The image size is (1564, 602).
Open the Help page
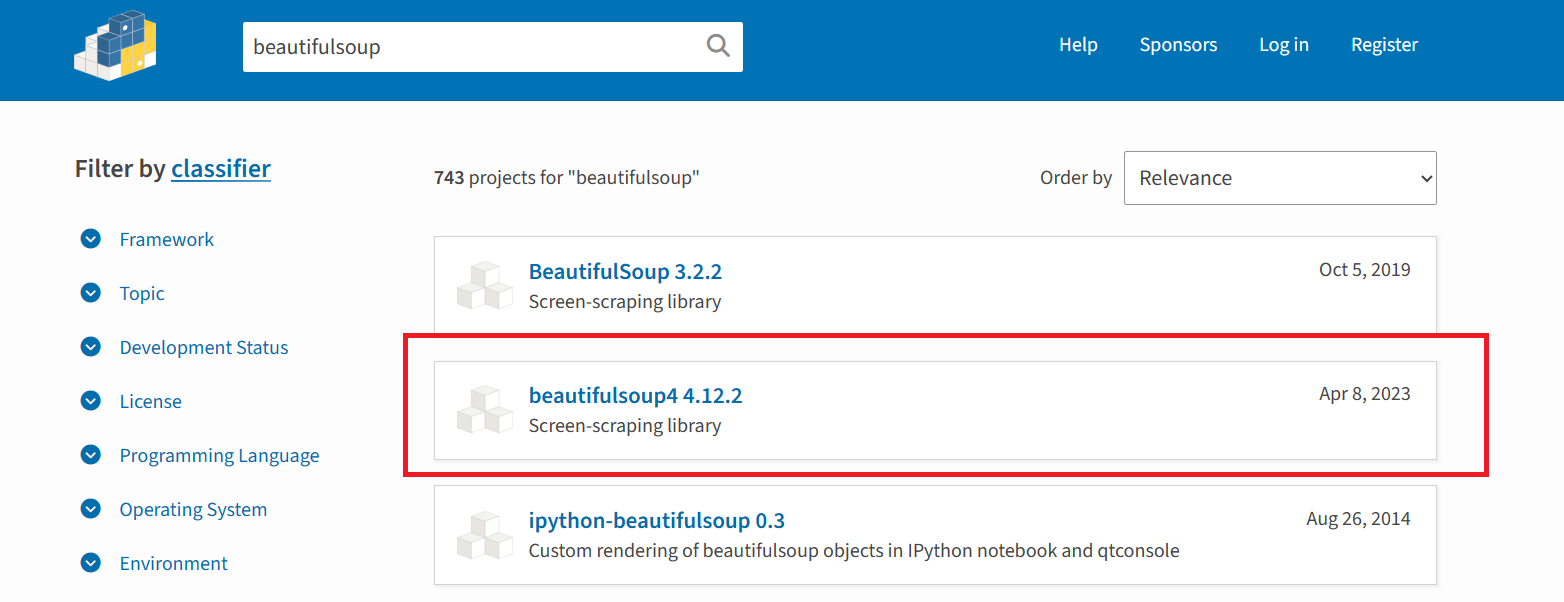1078,45
